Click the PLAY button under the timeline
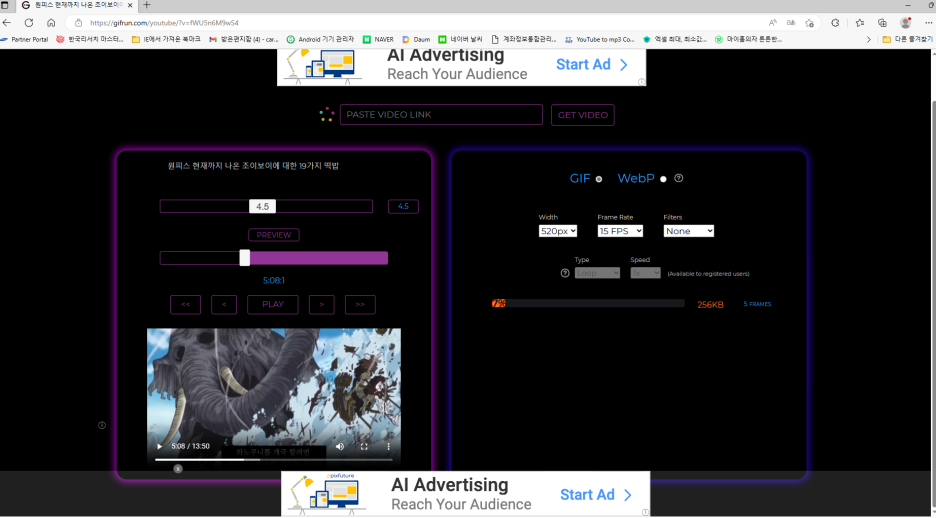The height and width of the screenshot is (518, 936). pos(273,304)
